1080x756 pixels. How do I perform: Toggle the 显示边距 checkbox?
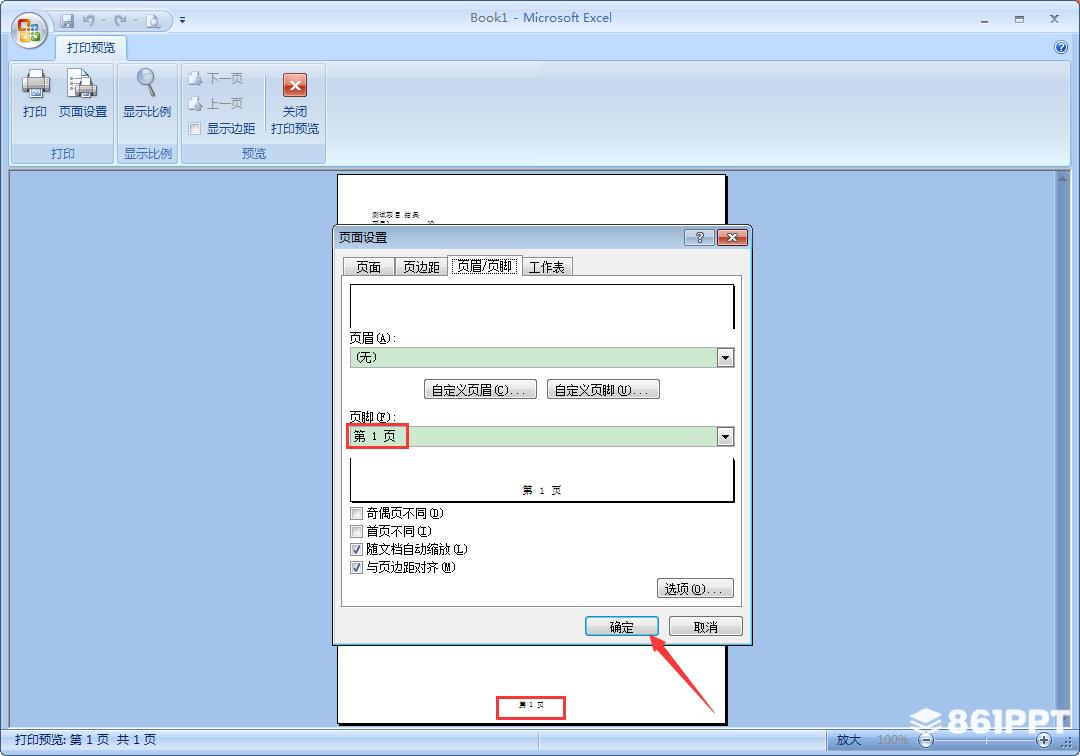[195, 129]
